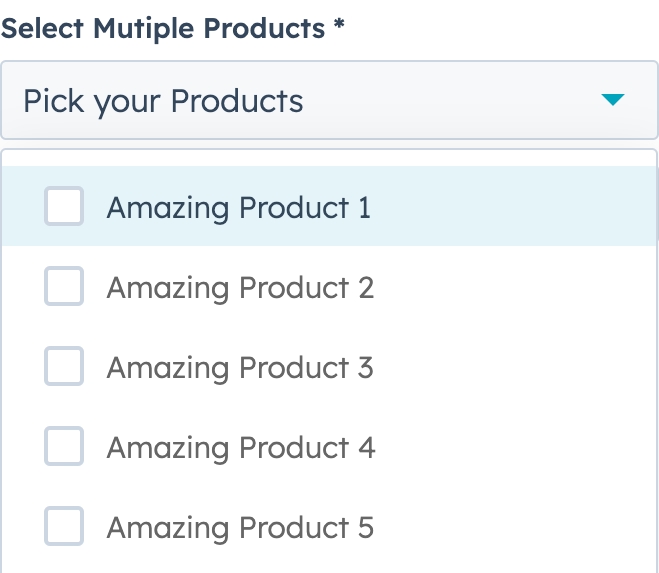Image resolution: width=659 pixels, height=573 pixels.
Task: Click blank row space beside Amazing Product 5
Action: 510,527
